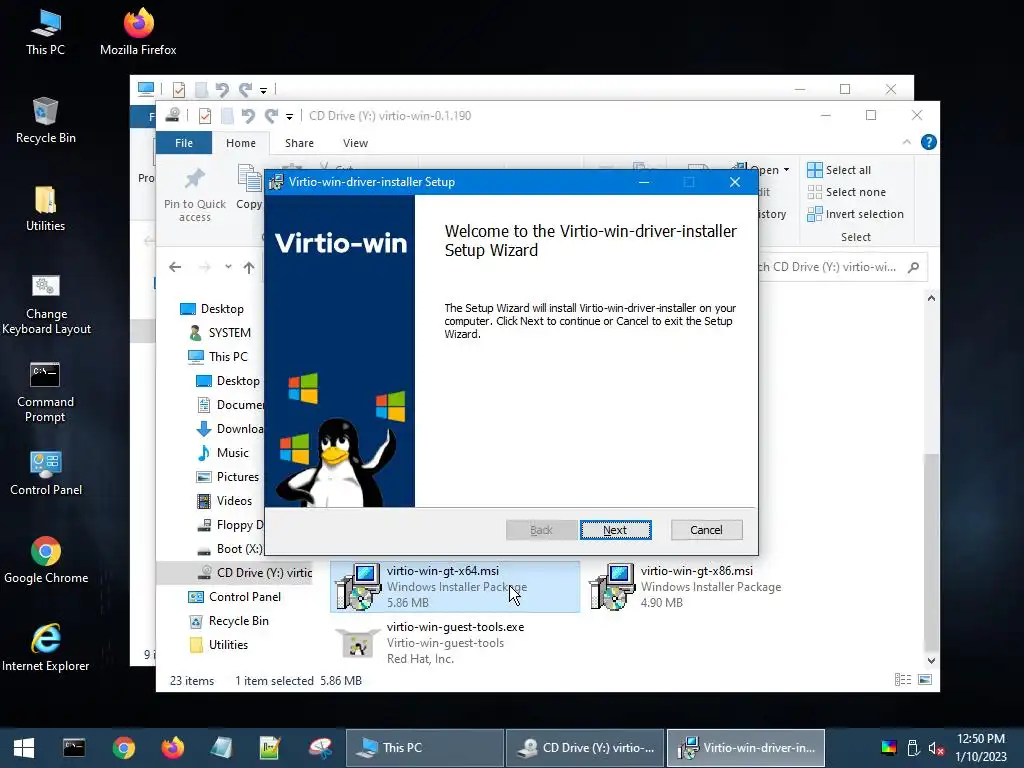Select CD Drive (Y:) in navigation pane
Viewport: 1024px width, 768px height.
click(x=255, y=573)
